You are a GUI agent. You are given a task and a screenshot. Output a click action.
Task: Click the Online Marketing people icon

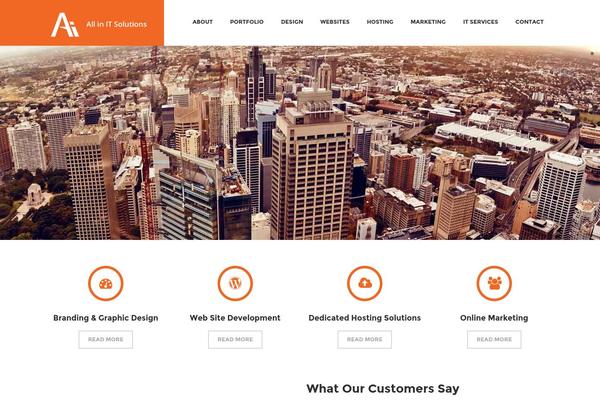[494, 283]
